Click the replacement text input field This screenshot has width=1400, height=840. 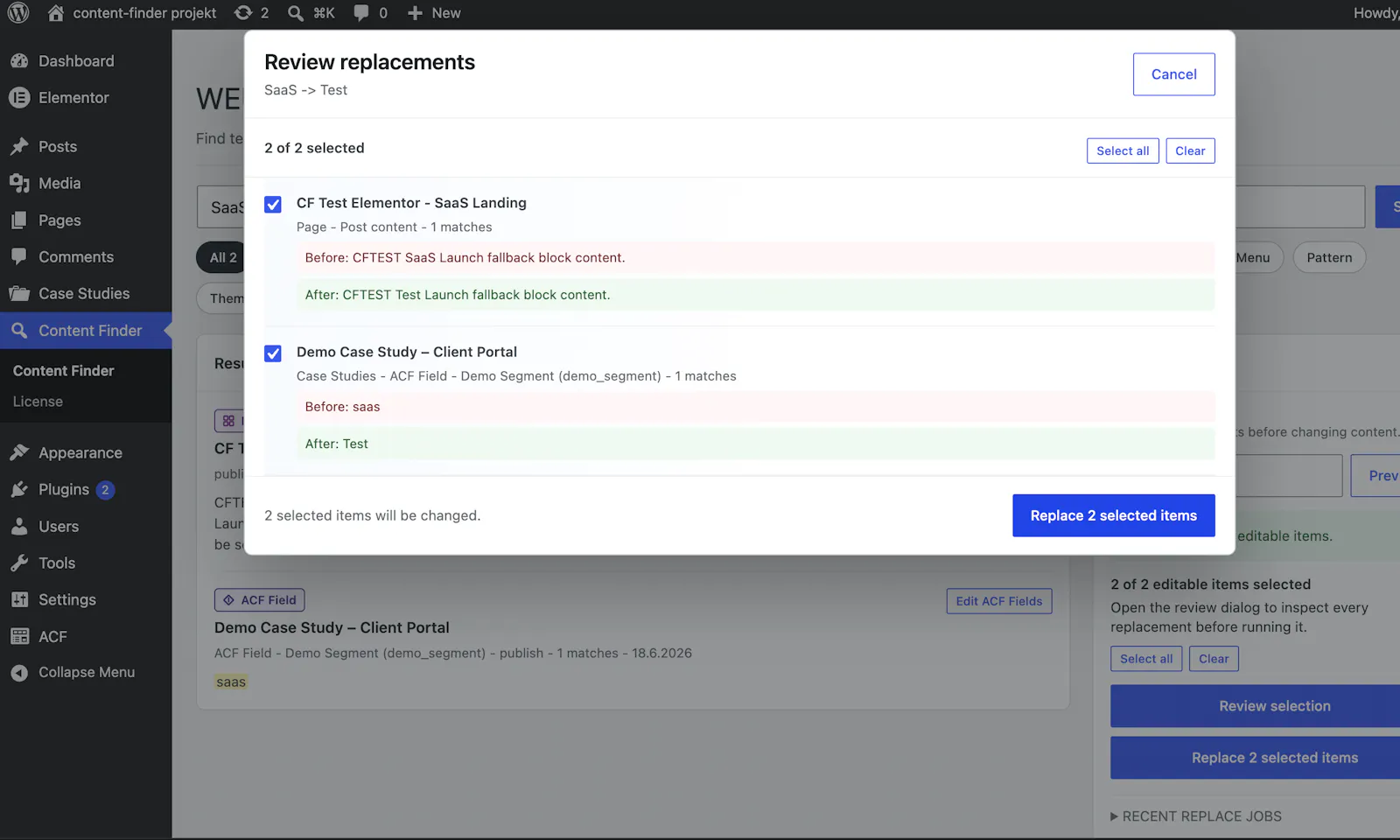pos(1288,475)
